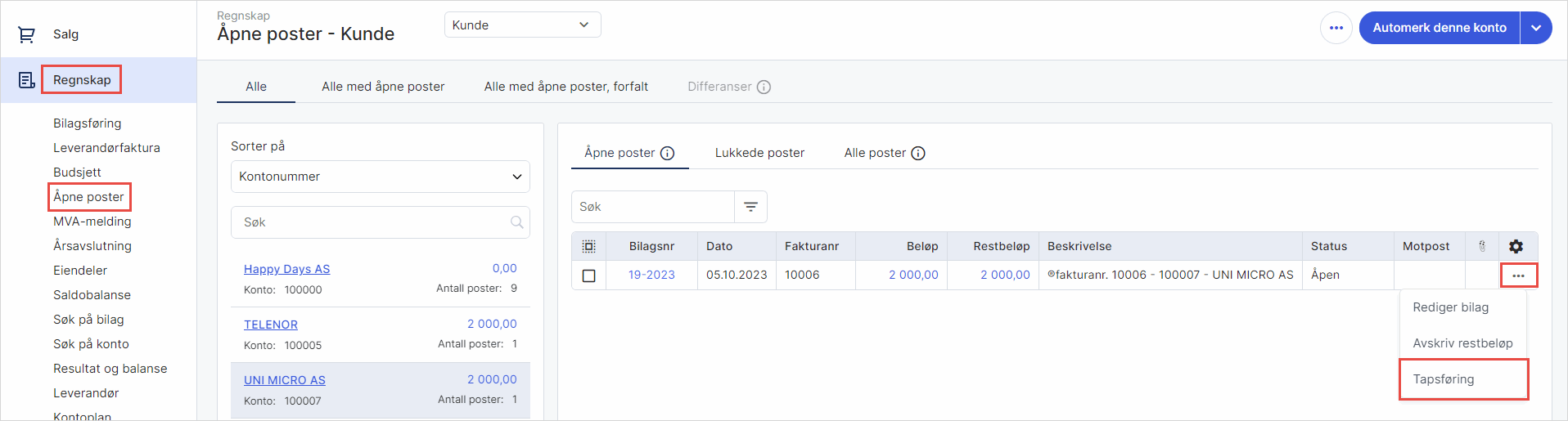Click info icon next to Alle poster
The height and width of the screenshot is (421, 1568).
(918, 153)
